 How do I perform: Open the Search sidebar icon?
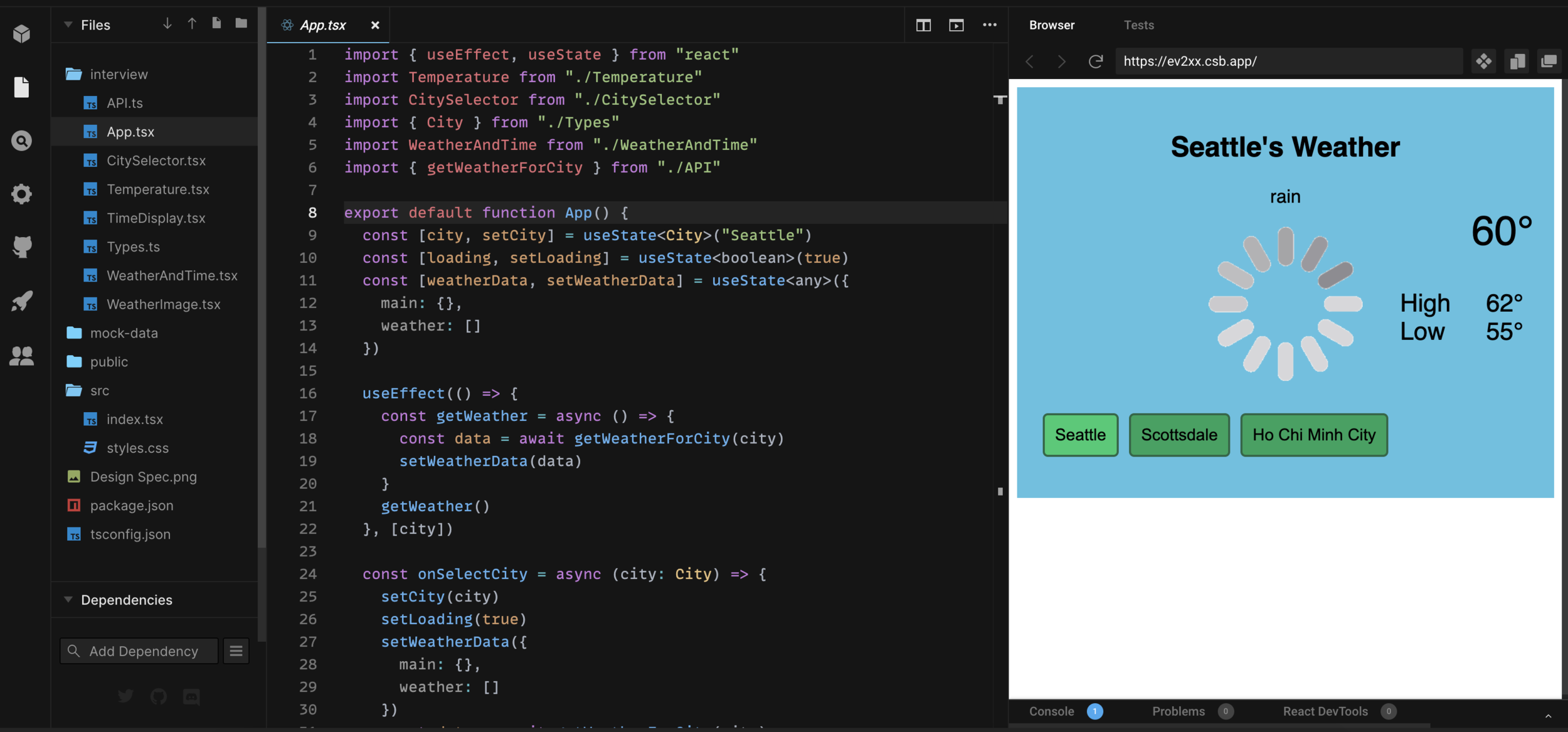21,141
